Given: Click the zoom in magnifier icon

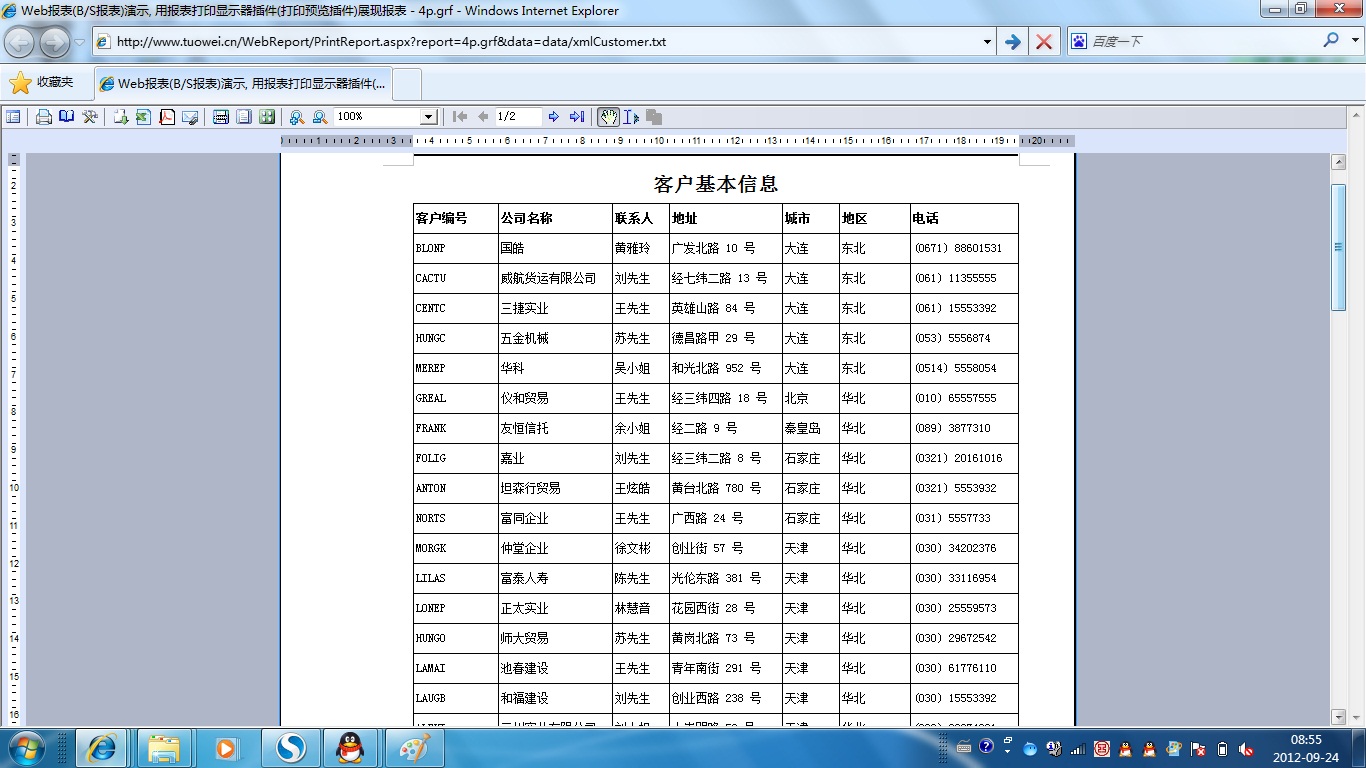Looking at the screenshot, I should [x=297, y=117].
